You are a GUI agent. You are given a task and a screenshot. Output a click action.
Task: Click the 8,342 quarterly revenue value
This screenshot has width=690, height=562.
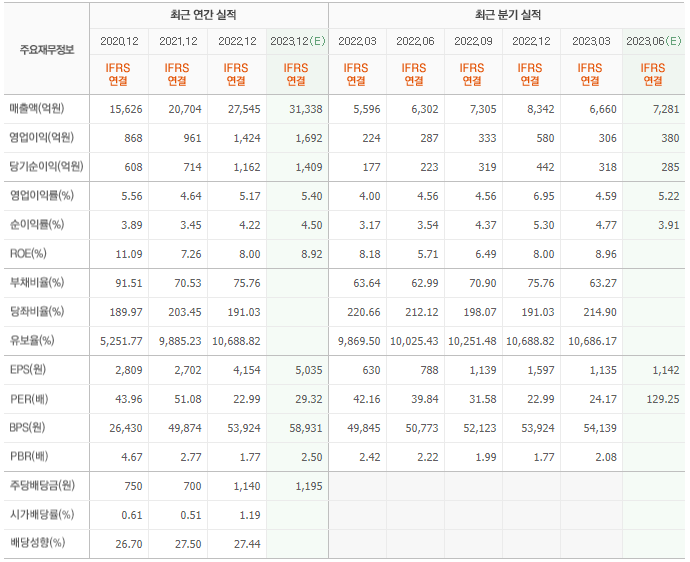pos(541,109)
